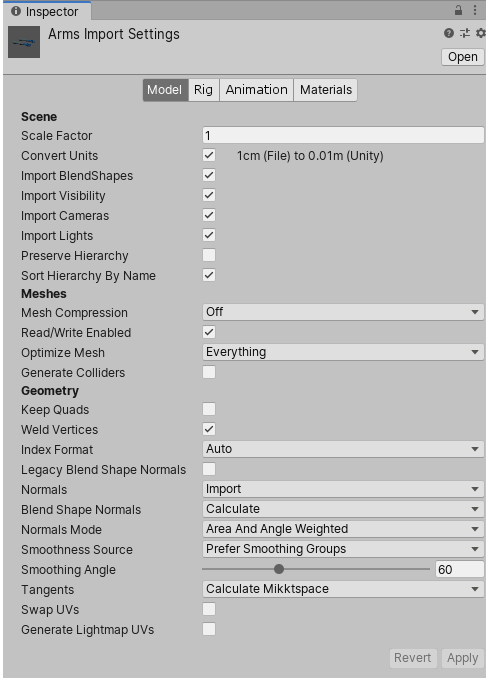This screenshot has height=678, width=495.
Task: Enable Preserve Hierarchy
Action: [209, 255]
